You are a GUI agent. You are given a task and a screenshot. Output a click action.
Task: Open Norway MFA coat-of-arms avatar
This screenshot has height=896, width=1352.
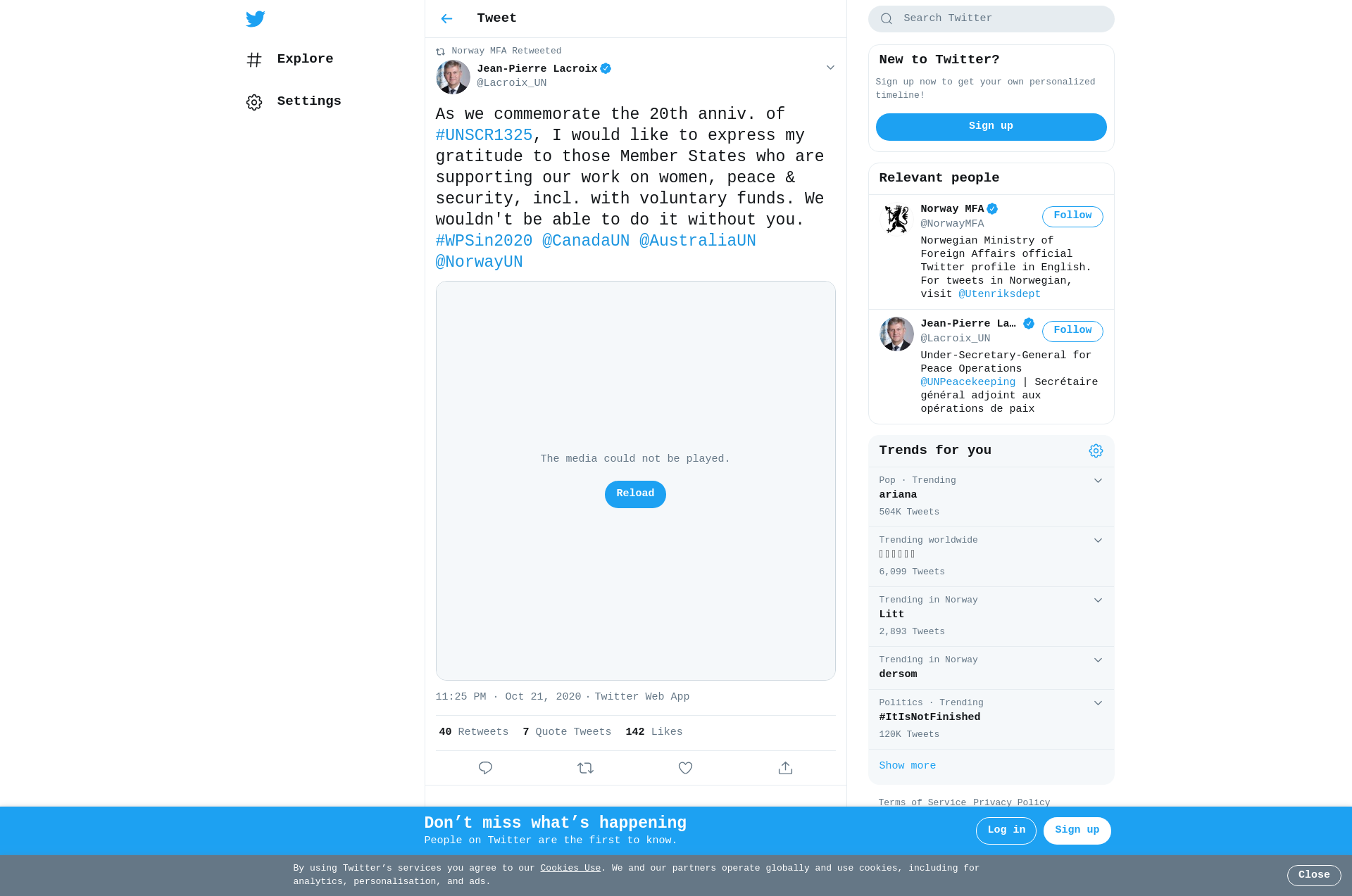[x=896, y=219]
